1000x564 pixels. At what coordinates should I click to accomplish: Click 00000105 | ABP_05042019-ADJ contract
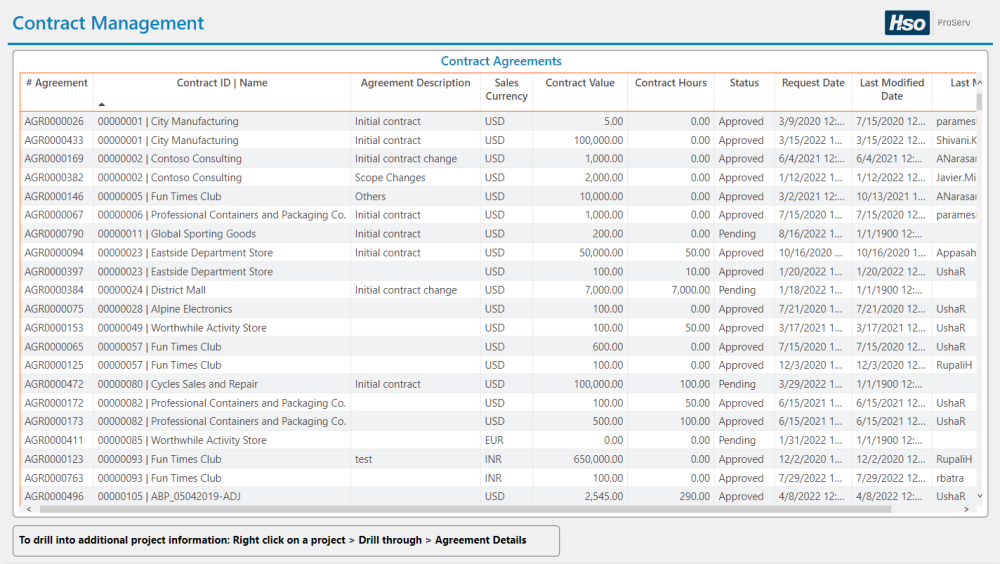(x=169, y=496)
